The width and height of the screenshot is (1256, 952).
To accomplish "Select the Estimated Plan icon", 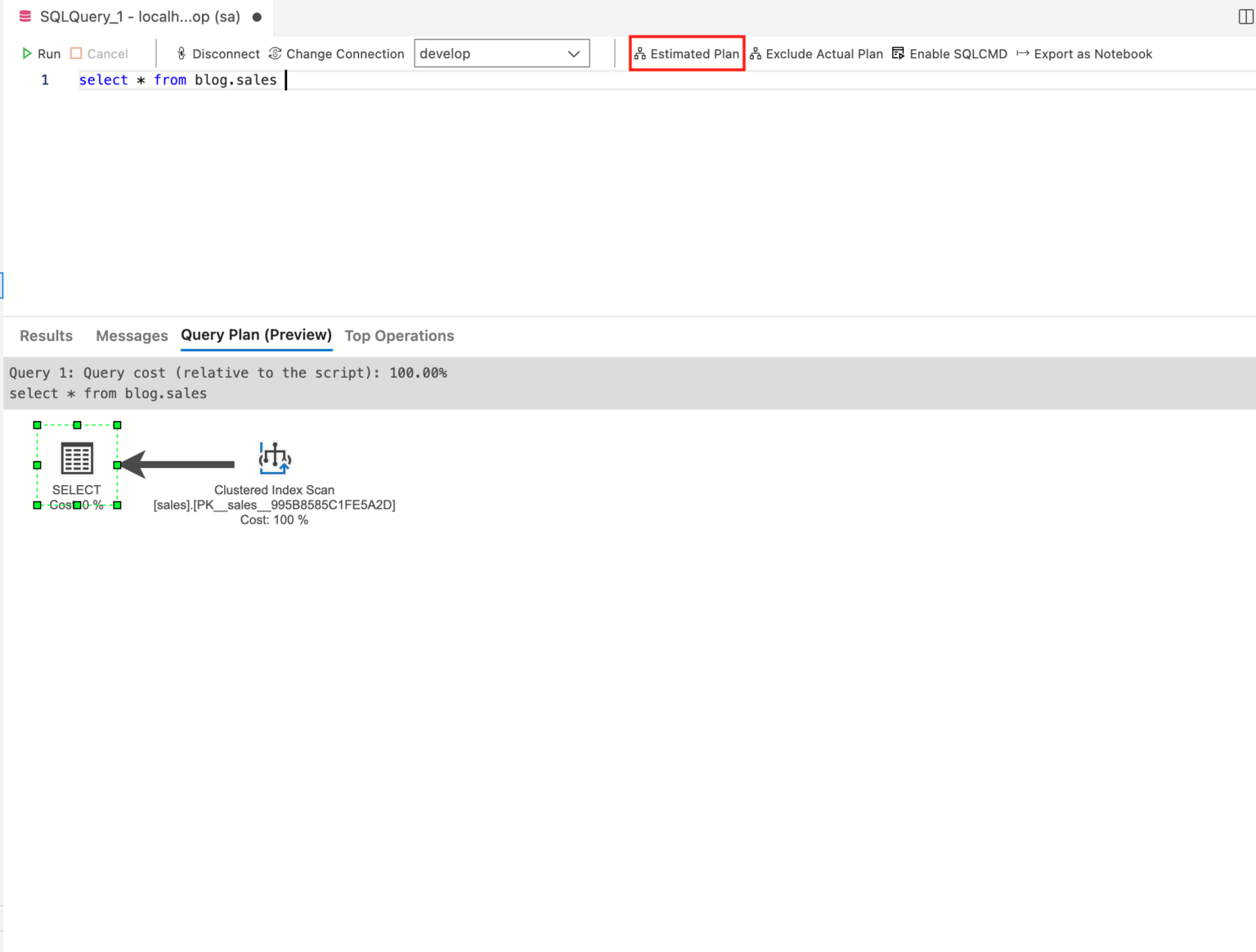I will click(x=640, y=53).
